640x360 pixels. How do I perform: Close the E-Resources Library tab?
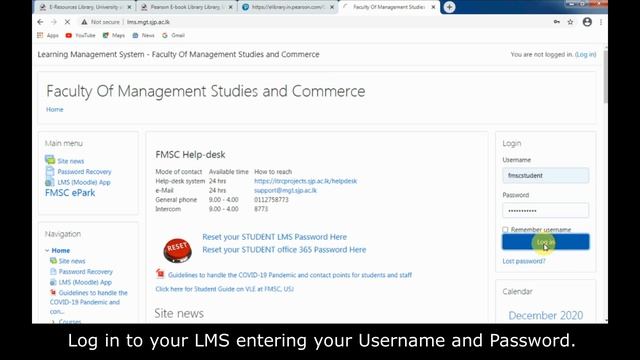129,7
